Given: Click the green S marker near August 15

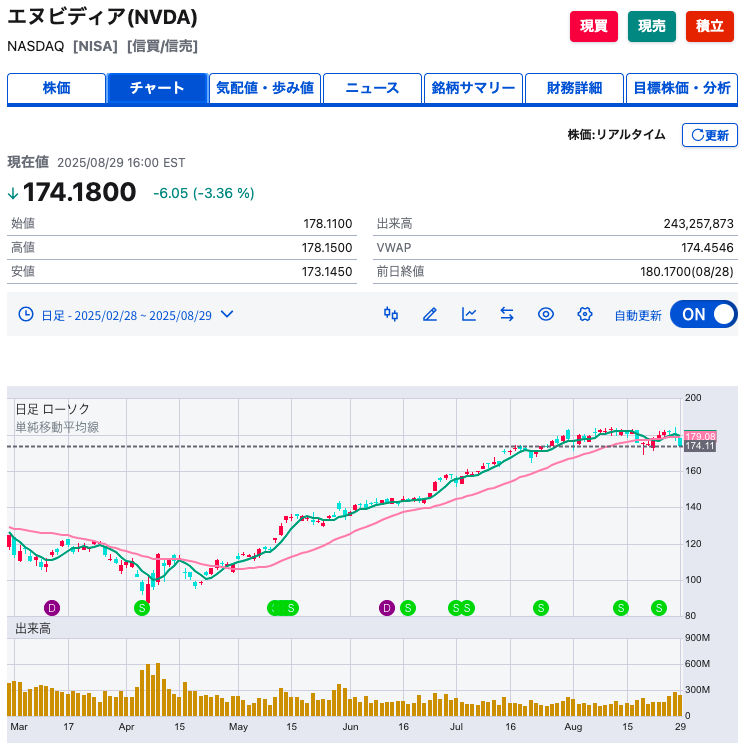Looking at the screenshot, I should point(621,608).
